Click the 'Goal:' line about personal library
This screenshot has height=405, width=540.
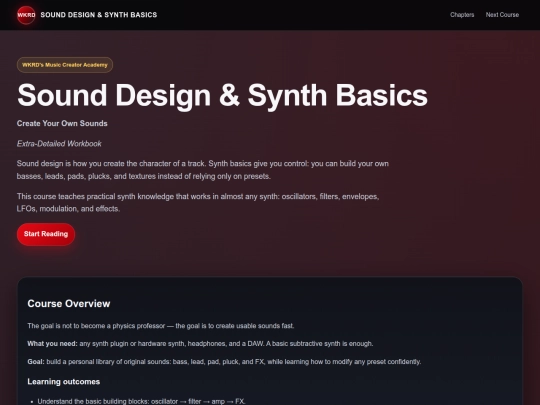coord(224,362)
